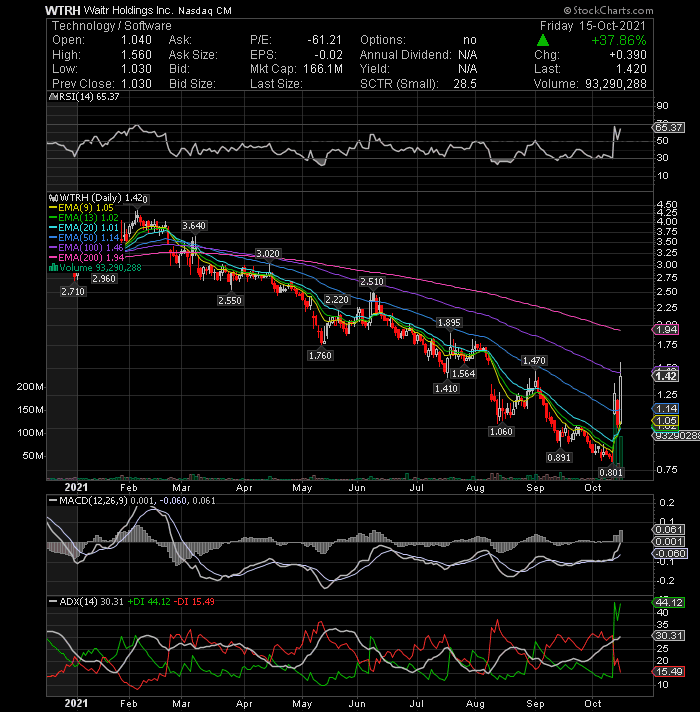Click the 0.061 MACD histogram axis tag
The width and height of the screenshot is (700, 712).
(669, 530)
